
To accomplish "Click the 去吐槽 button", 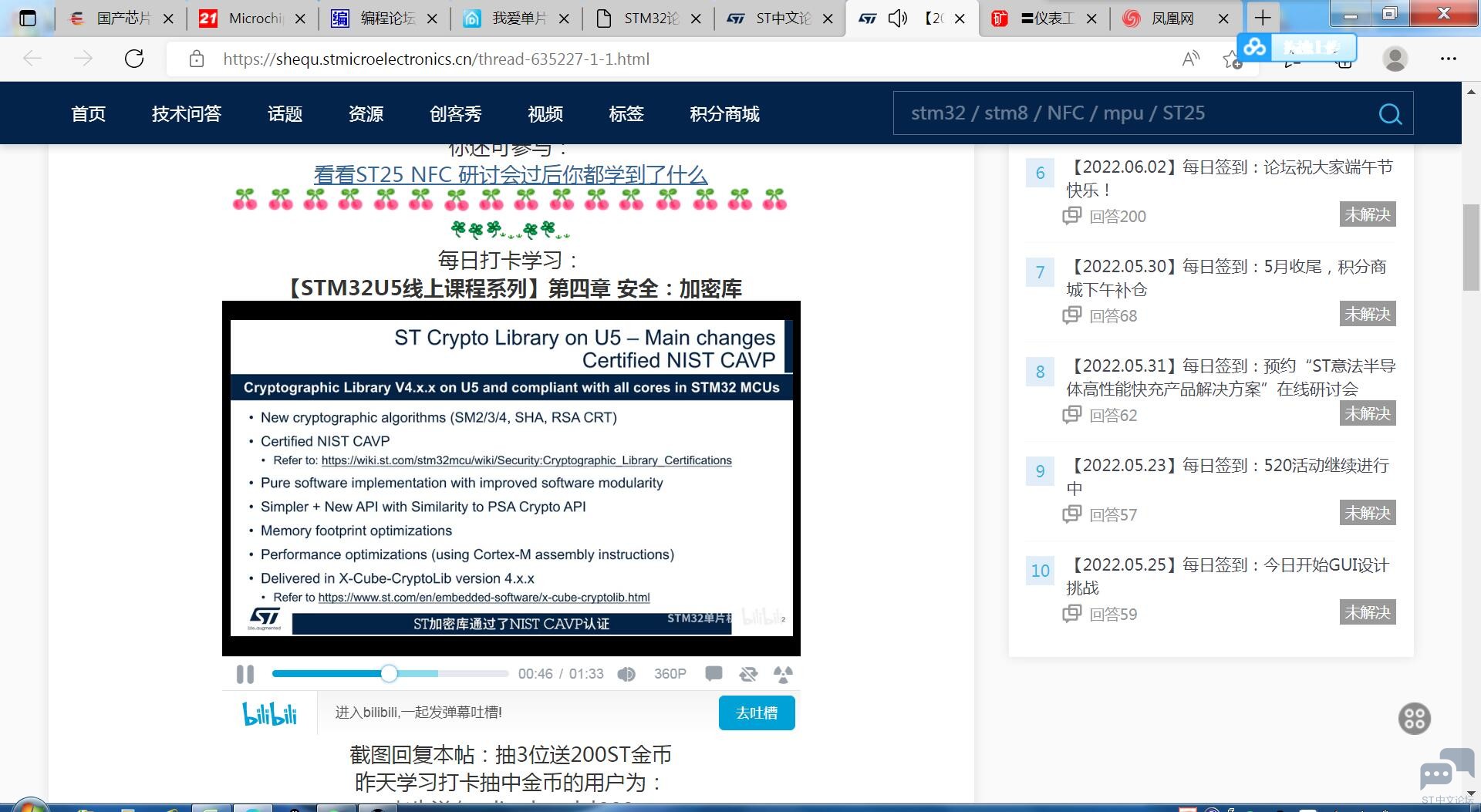I will point(757,713).
